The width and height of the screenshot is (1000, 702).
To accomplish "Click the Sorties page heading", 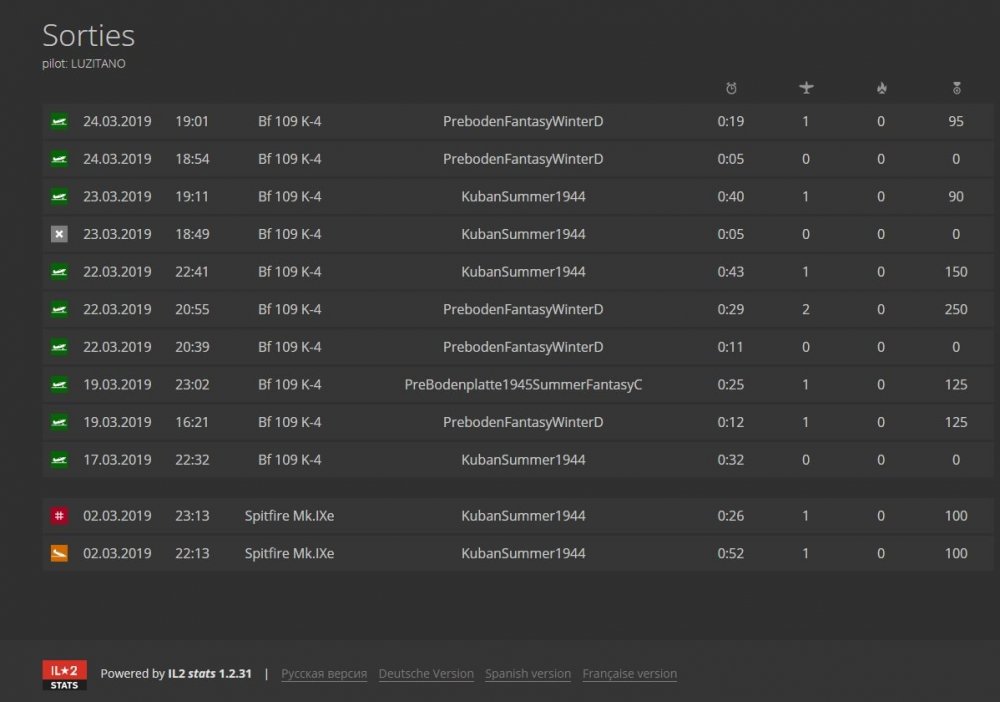I will (x=89, y=36).
